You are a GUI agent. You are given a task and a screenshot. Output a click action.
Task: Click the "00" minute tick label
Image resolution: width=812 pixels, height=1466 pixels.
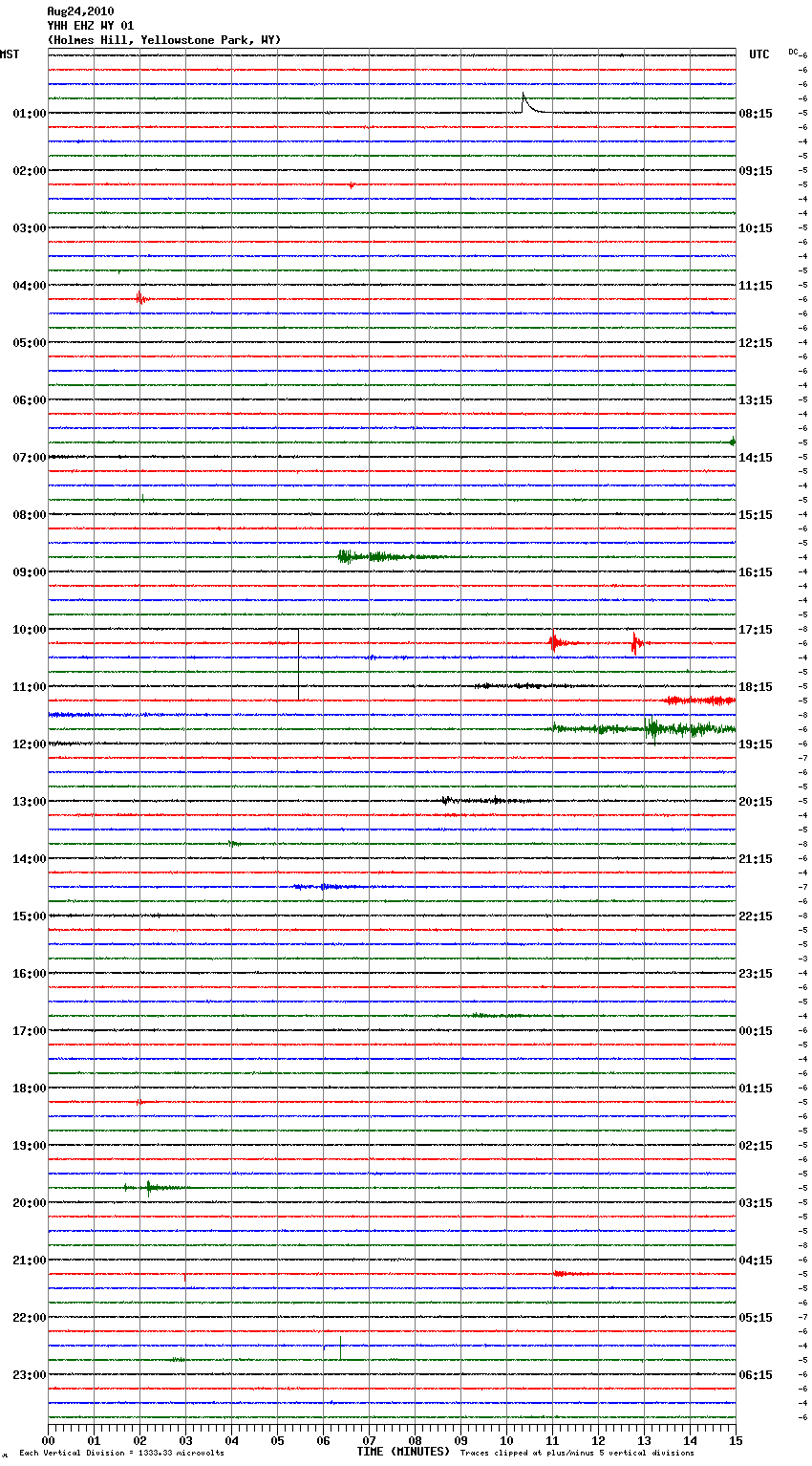pyautogui.click(x=48, y=1440)
